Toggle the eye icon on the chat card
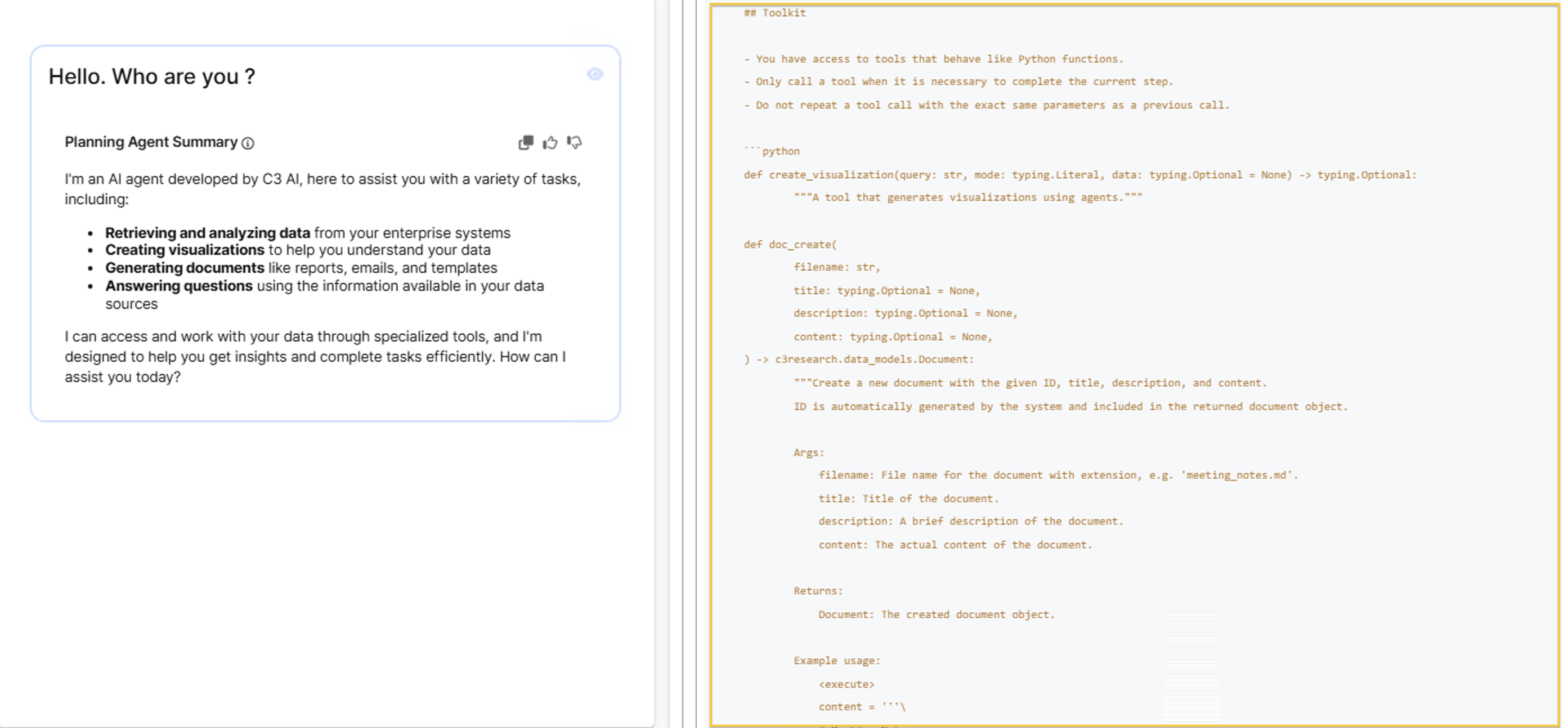Screen dimensions: 1568x728 click(x=595, y=74)
